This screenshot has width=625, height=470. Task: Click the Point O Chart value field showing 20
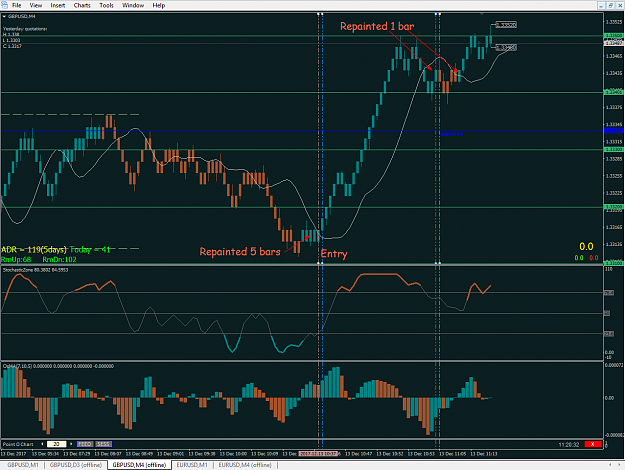(x=57, y=444)
